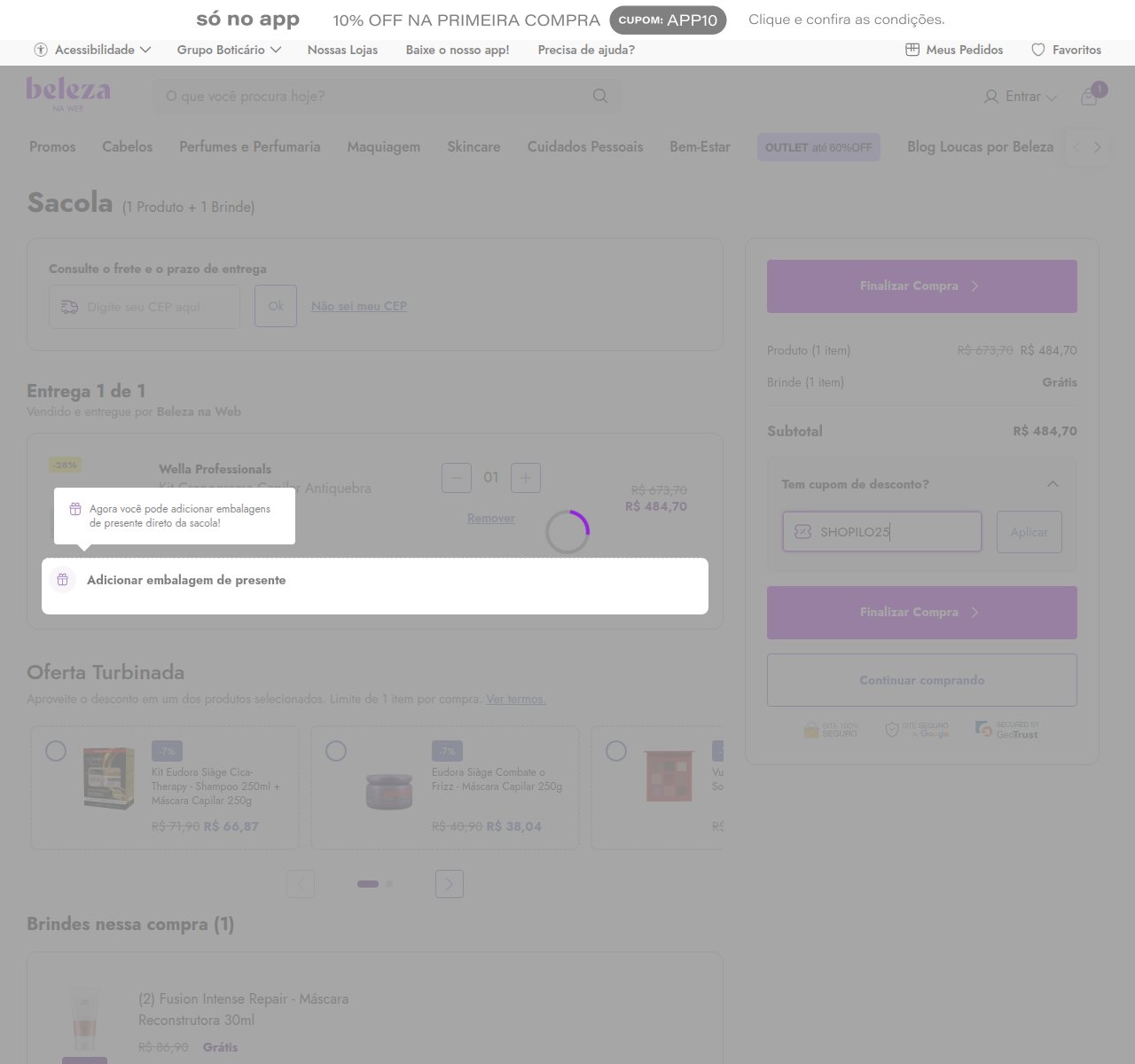
Task: Select Kit Eudora Siàge Cica-Therapy offer radio
Action: (56, 751)
